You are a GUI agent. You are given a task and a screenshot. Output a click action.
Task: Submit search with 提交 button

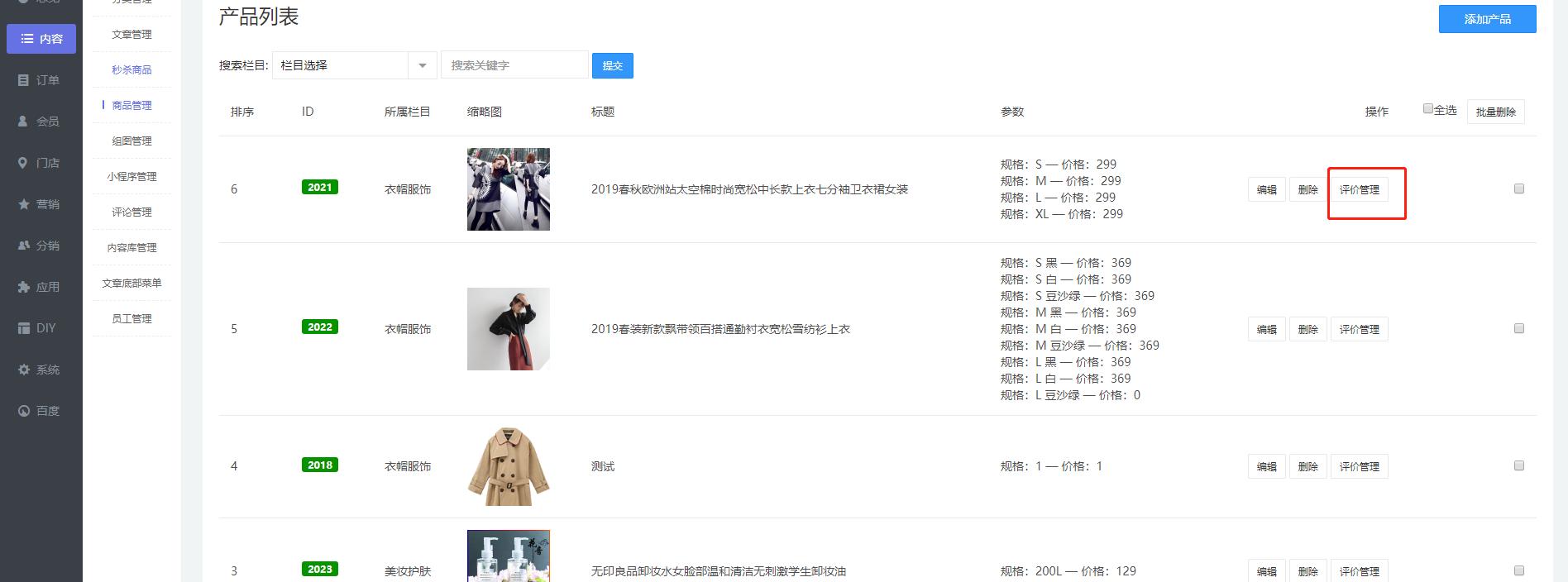click(x=613, y=66)
